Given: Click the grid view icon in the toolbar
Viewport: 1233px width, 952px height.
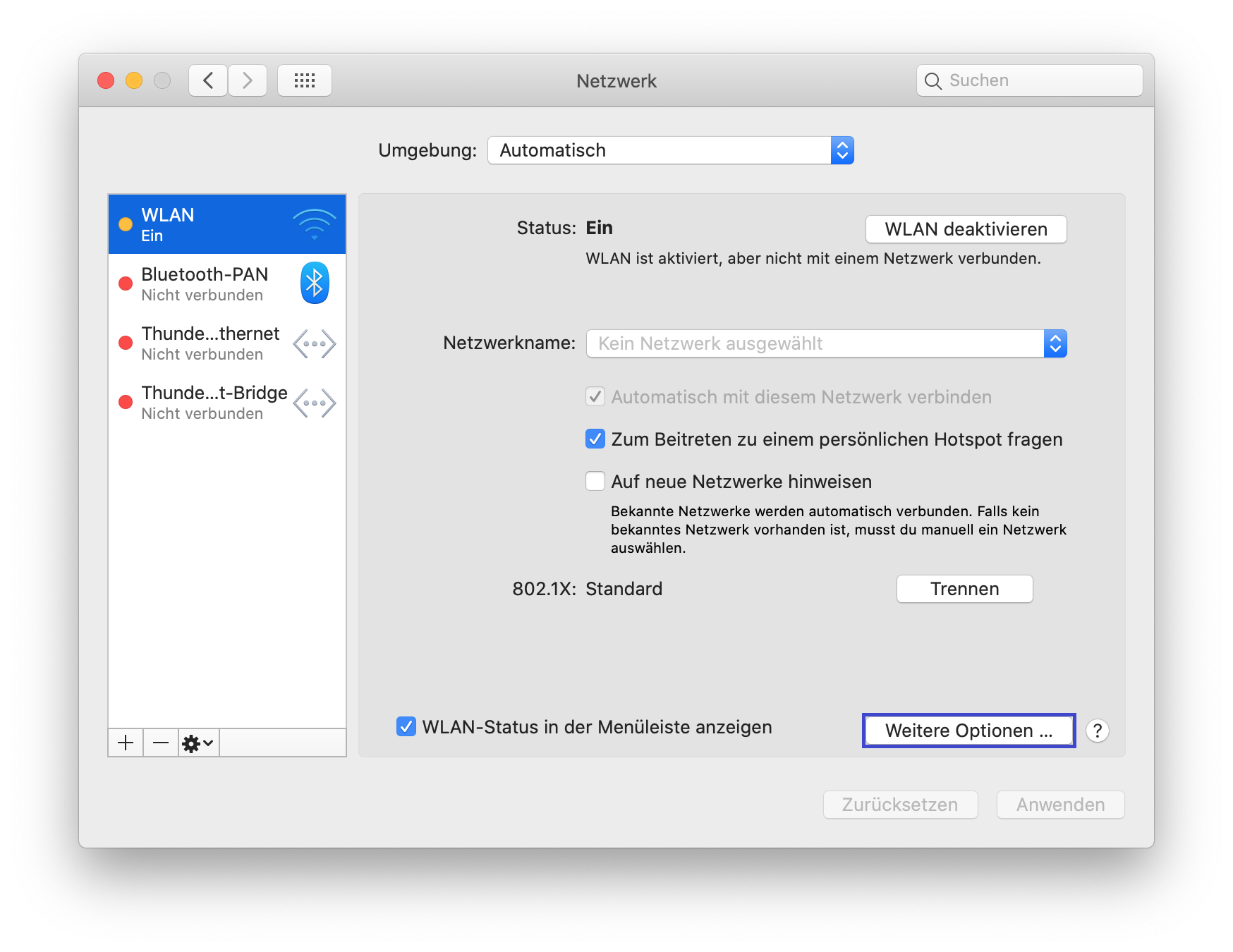Looking at the screenshot, I should (305, 80).
